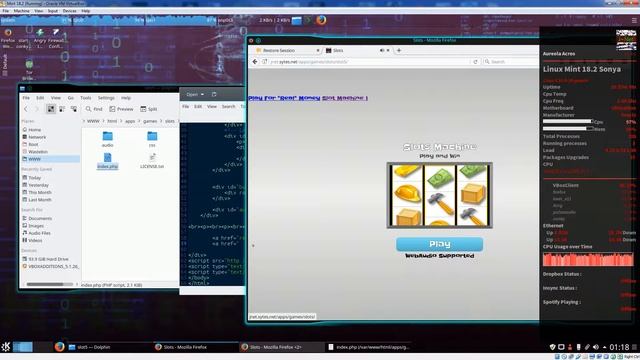
Task: Switch to index.php editor taskbar entry
Action: tap(368, 347)
